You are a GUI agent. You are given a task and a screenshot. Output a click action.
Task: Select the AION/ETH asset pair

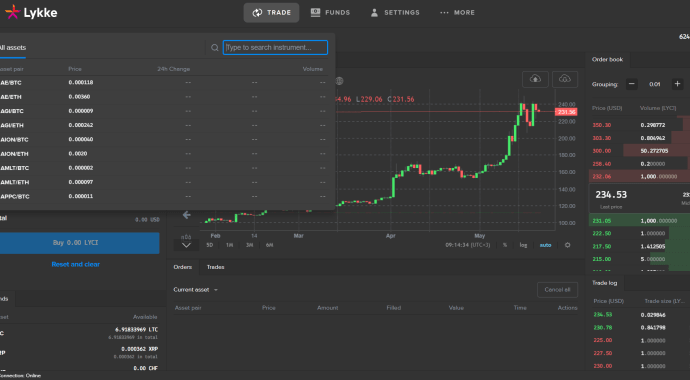164,154
